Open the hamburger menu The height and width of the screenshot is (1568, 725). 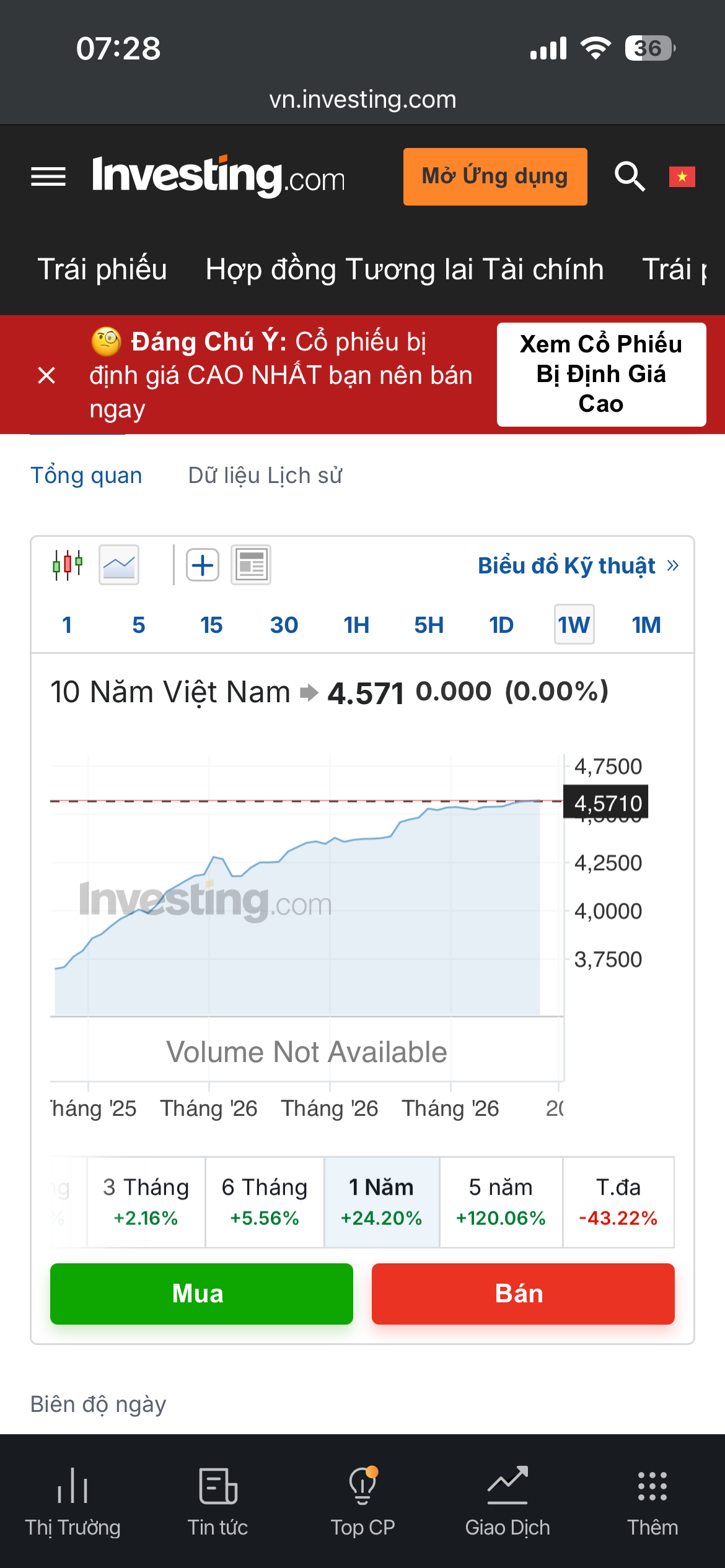48,177
